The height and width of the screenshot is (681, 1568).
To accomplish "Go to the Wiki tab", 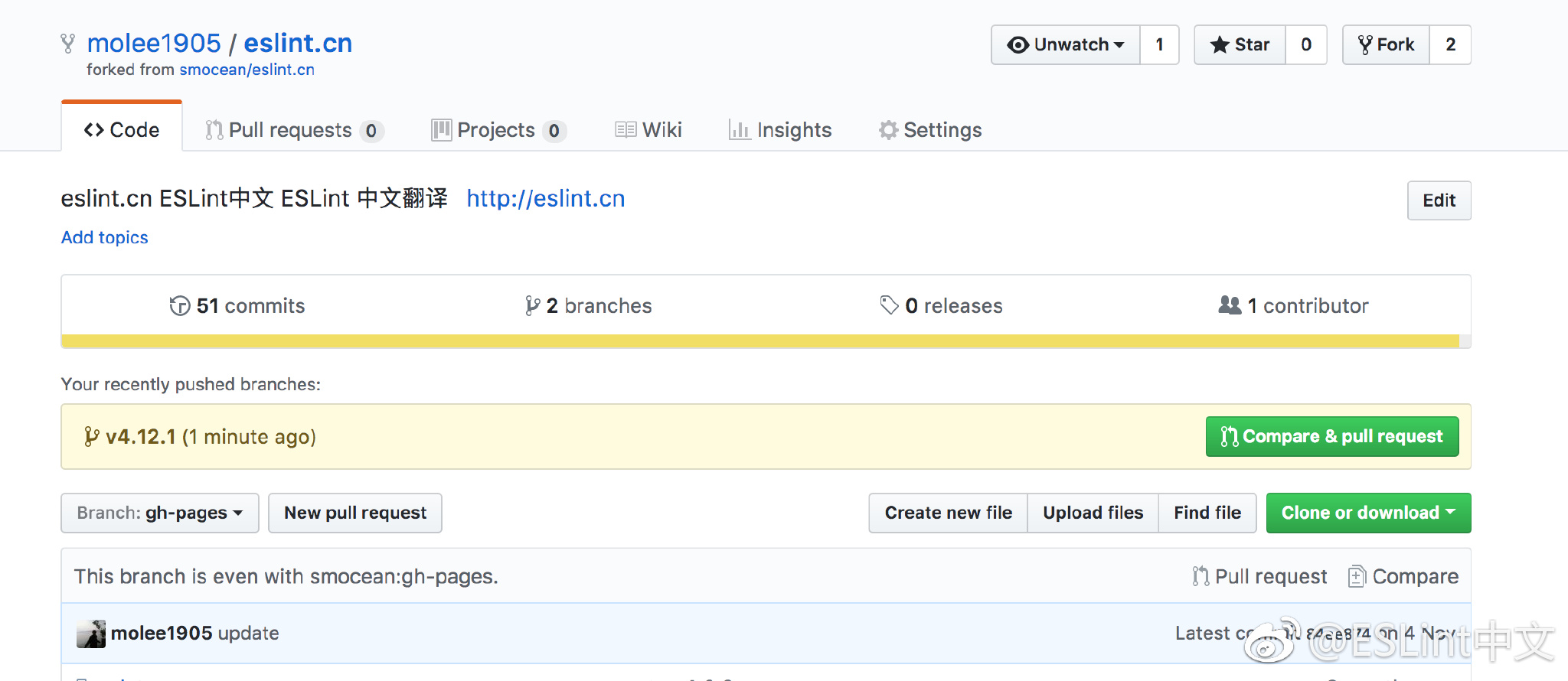I will pos(648,130).
